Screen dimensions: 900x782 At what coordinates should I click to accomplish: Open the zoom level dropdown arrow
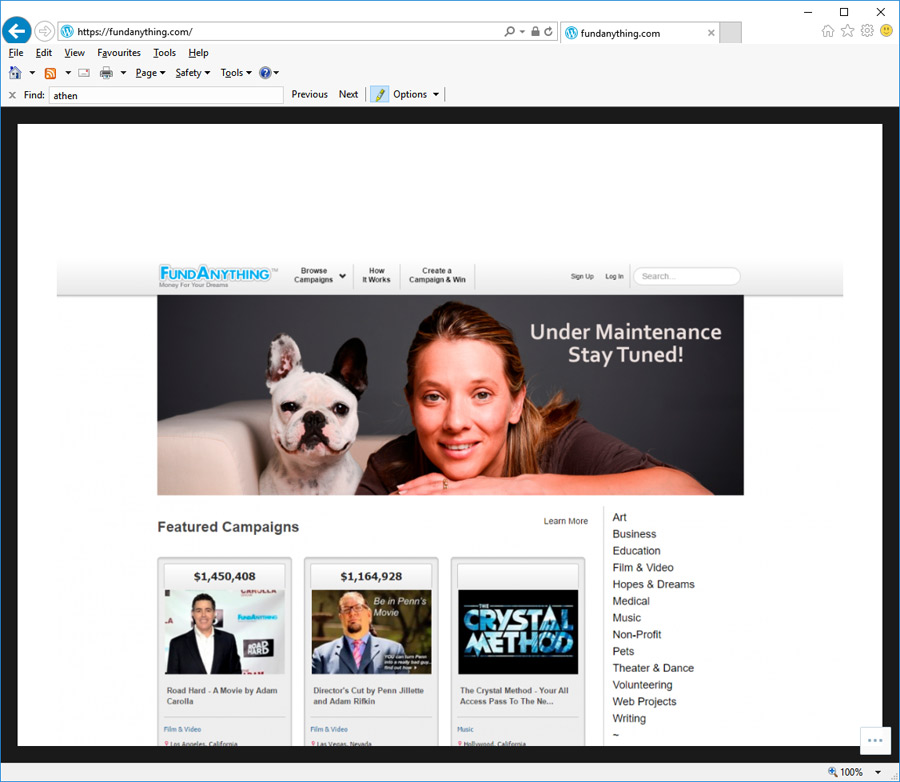point(878,772)
